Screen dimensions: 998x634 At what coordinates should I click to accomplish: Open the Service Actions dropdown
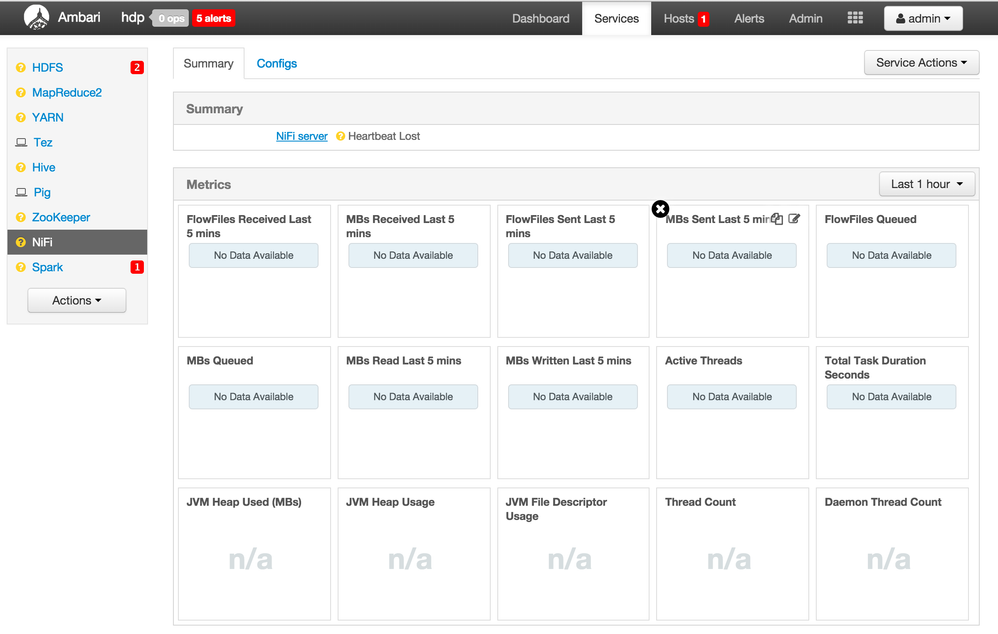(921, 62)
